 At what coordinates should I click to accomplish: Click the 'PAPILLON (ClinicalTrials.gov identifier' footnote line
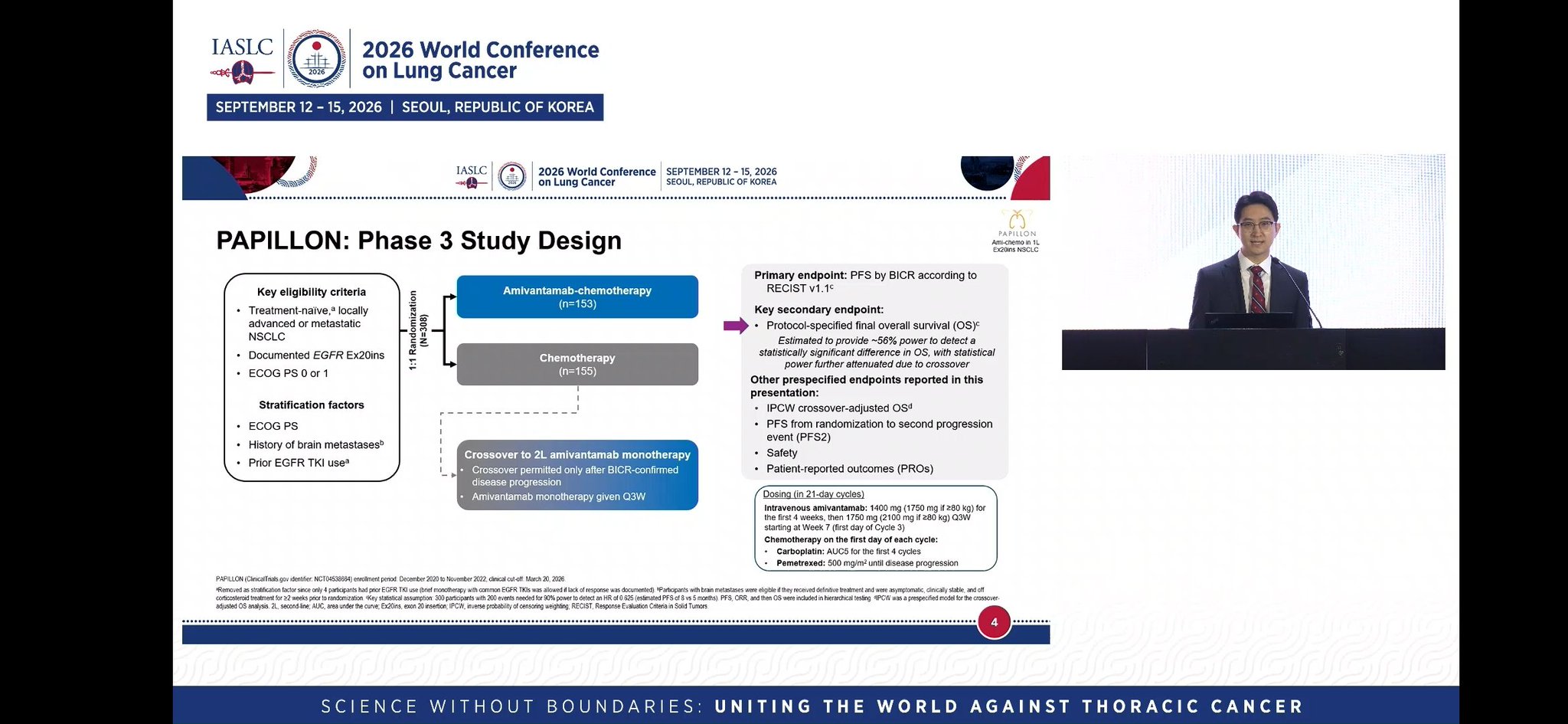(390, 579)
